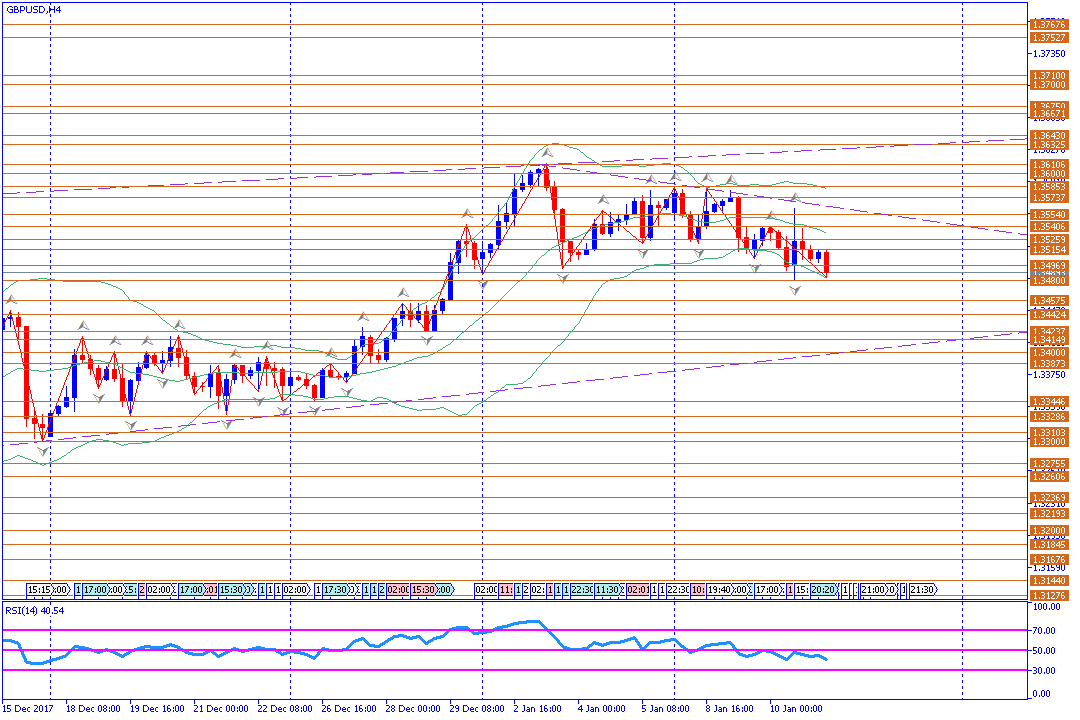Click the RSI 70.00 scale value
This screenshot has width=1080, height=720.
(1046, 630)
